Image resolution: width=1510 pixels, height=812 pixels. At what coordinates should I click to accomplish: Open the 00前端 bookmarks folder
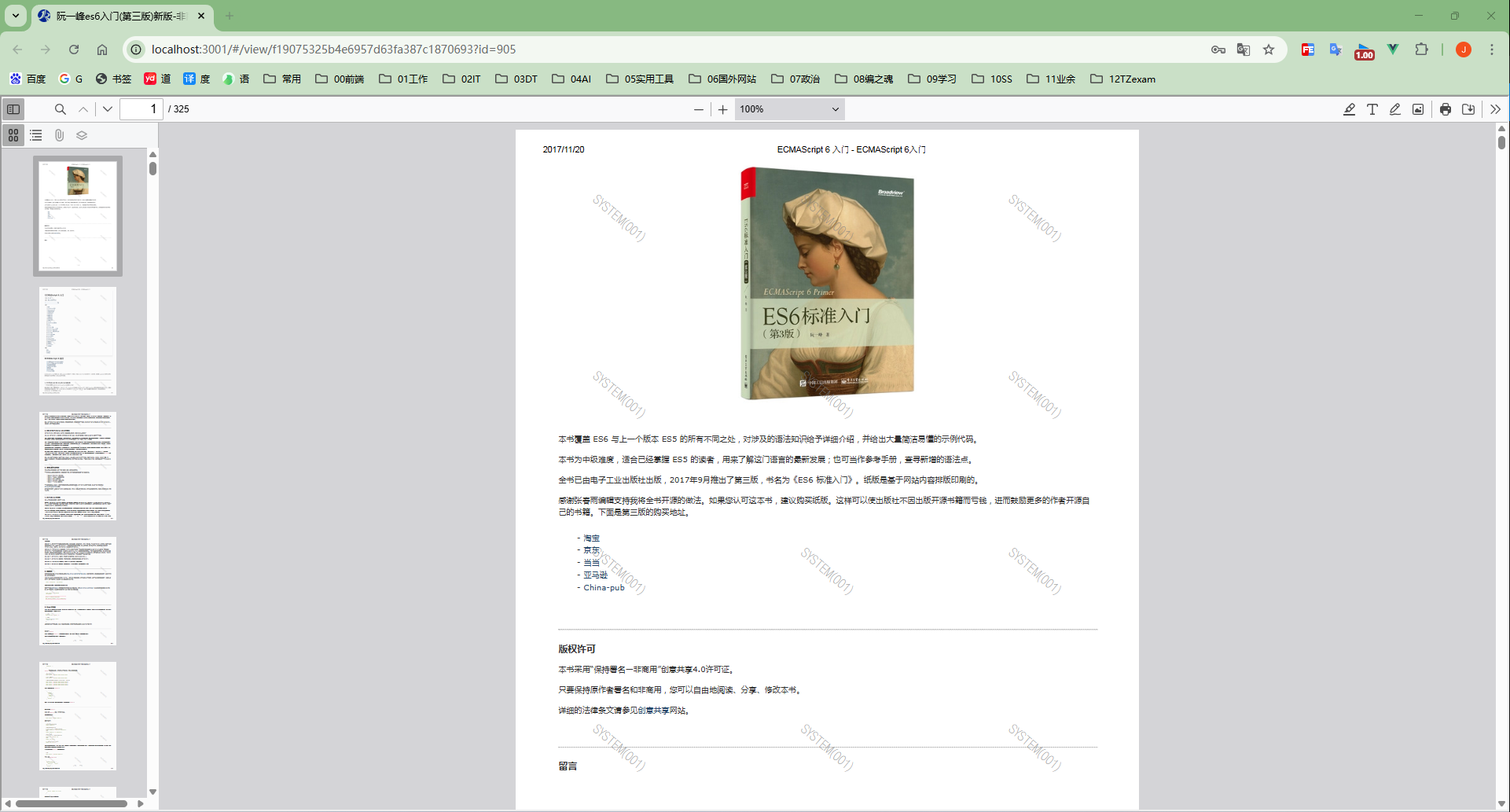340,79
